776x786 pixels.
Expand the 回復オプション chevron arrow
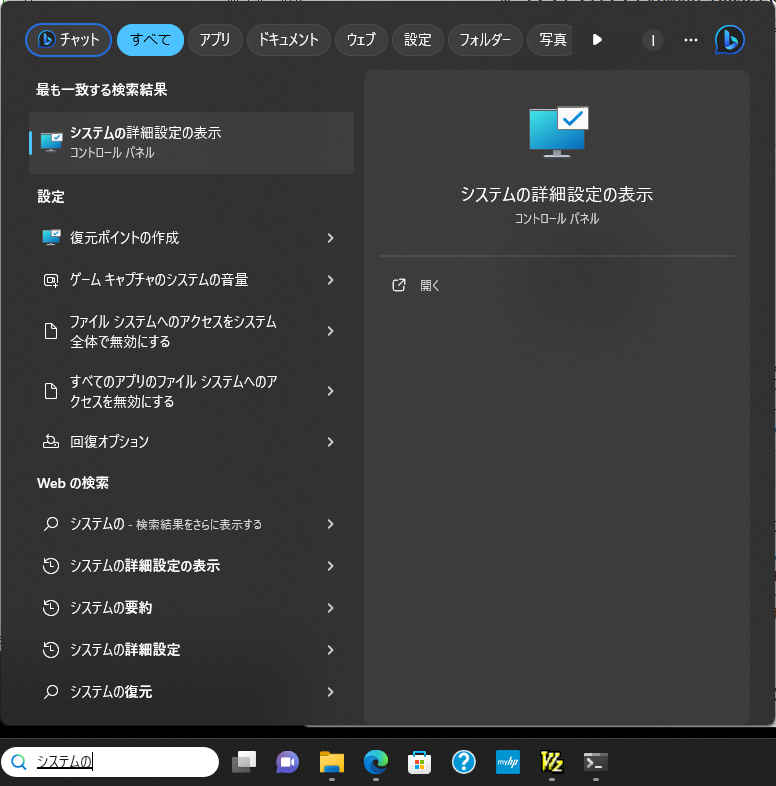330,442
